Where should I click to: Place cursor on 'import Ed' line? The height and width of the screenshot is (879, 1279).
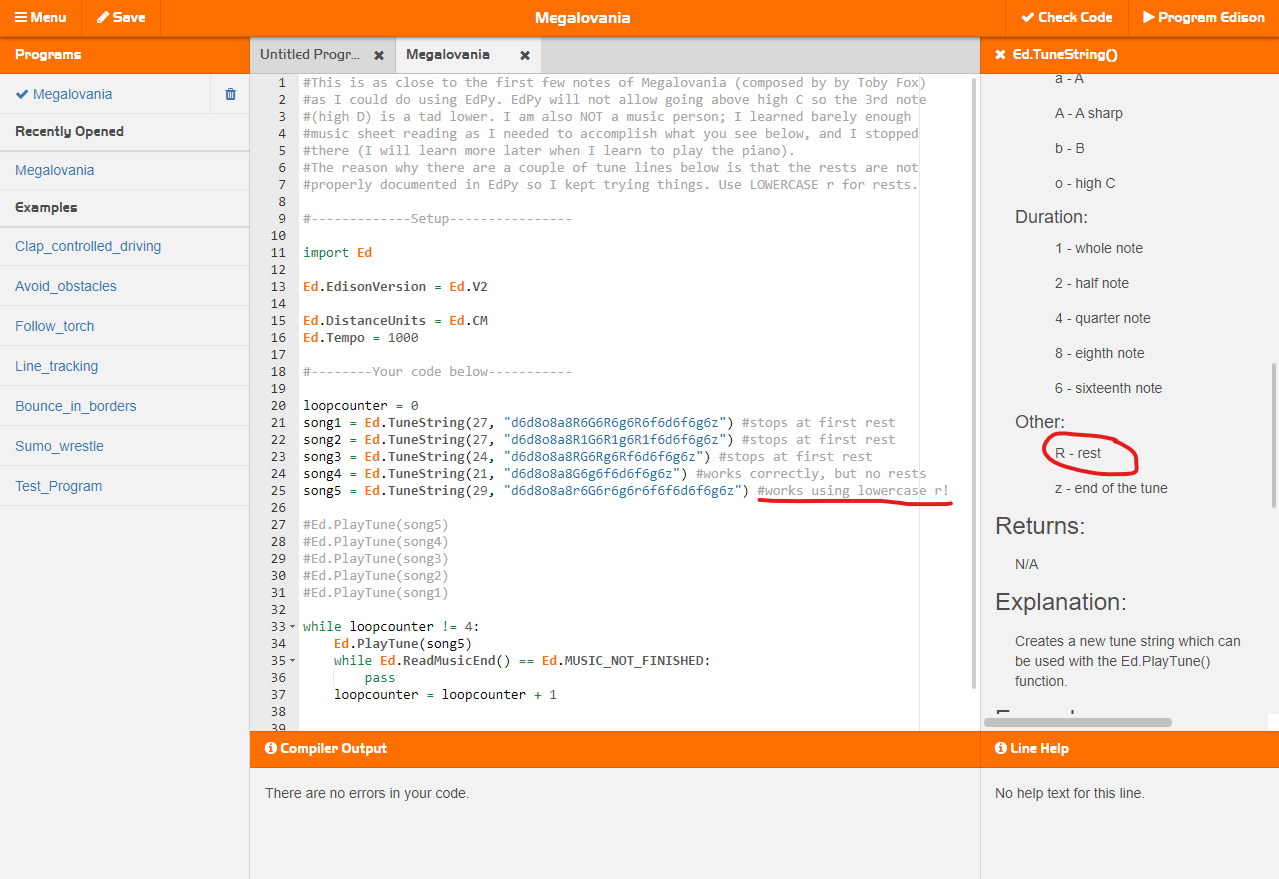[337, 253]
